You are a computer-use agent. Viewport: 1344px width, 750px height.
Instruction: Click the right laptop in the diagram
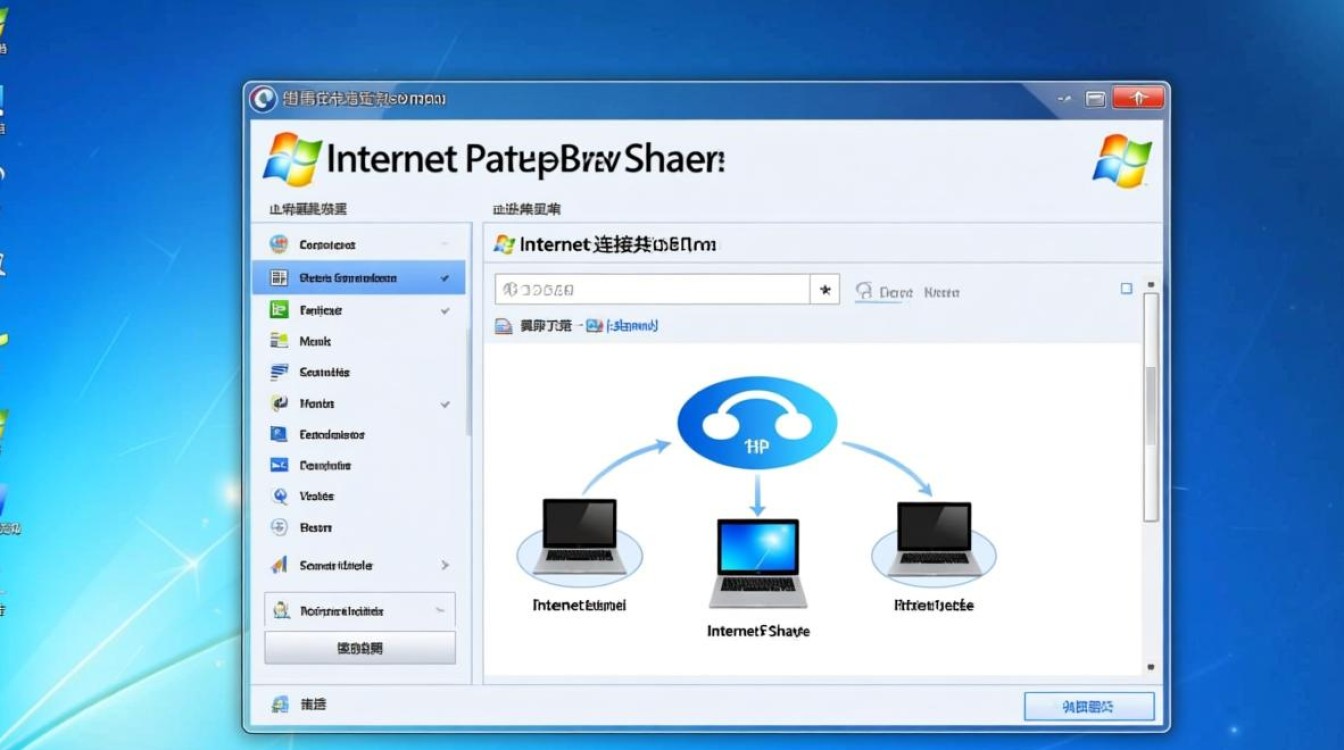pos(933,538)
